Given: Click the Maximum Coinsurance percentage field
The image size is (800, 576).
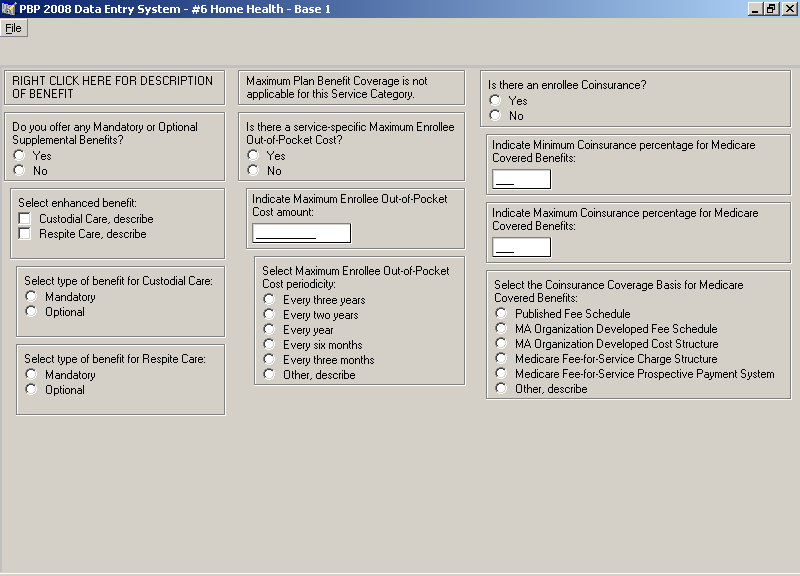Looking at the screenshot, I should point(521,247).
